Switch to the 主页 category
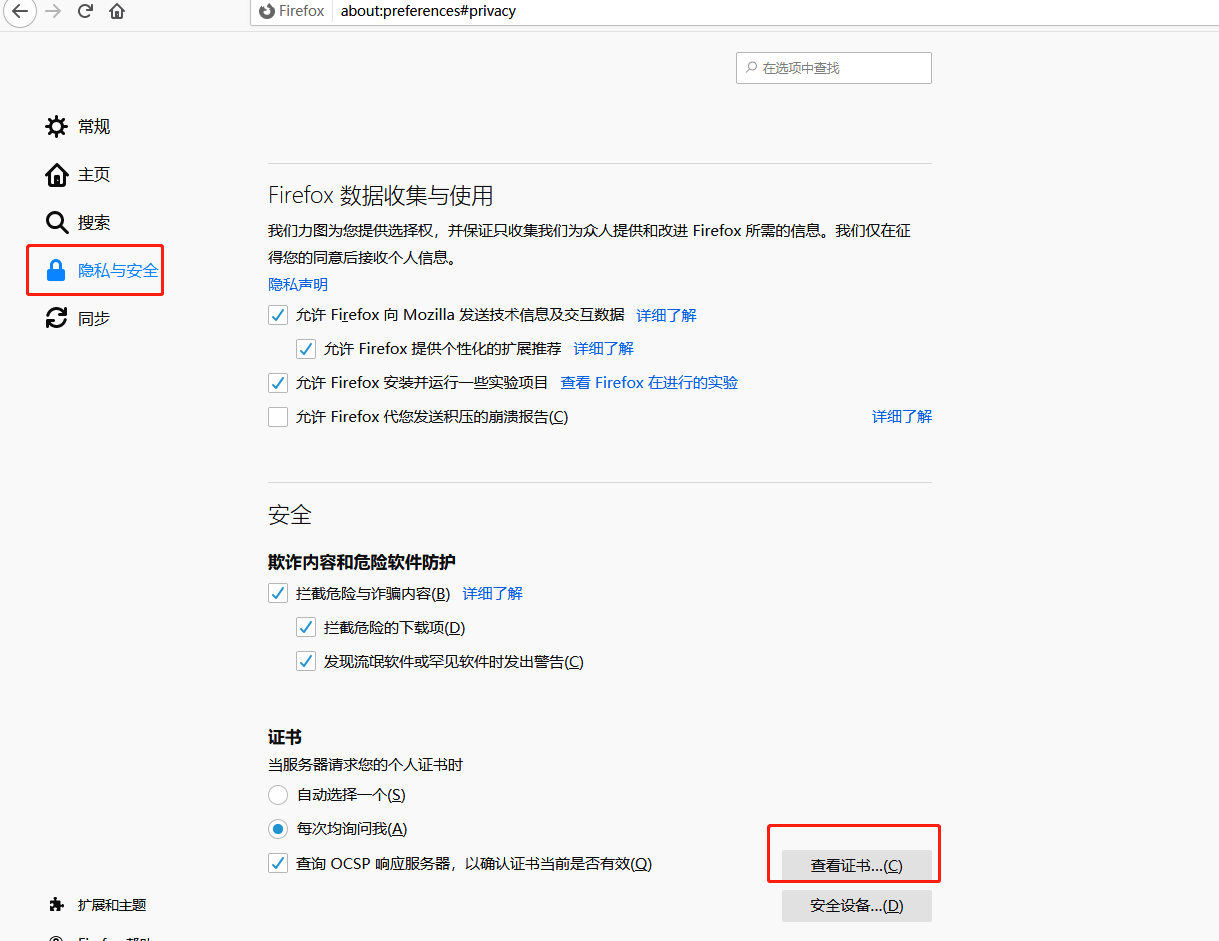This screenshot has width=1219, height=941. 94,175
